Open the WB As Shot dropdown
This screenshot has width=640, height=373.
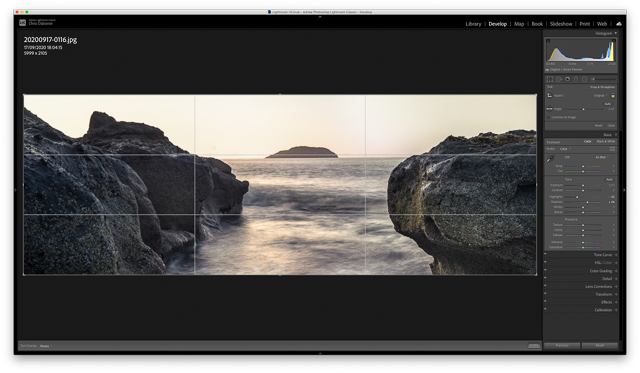602,157
